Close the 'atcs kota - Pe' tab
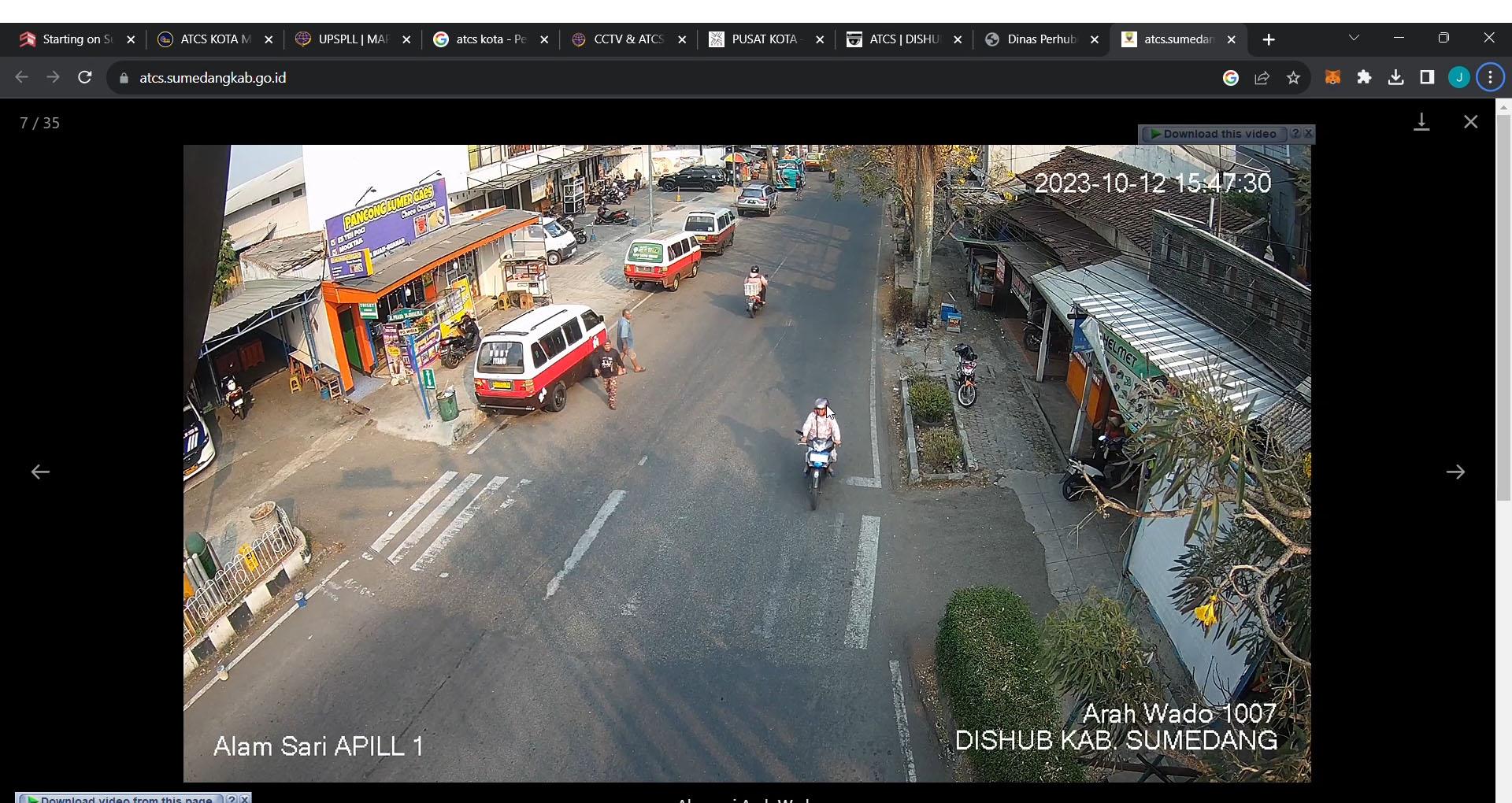The width and height of the screenshot is (1512, 803). tap(544, 39)
